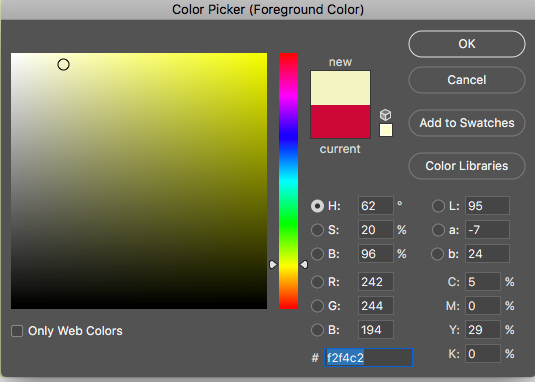Click the current red color swatch
This screenshot has height=382, width=535.
[x=340, y=121]
